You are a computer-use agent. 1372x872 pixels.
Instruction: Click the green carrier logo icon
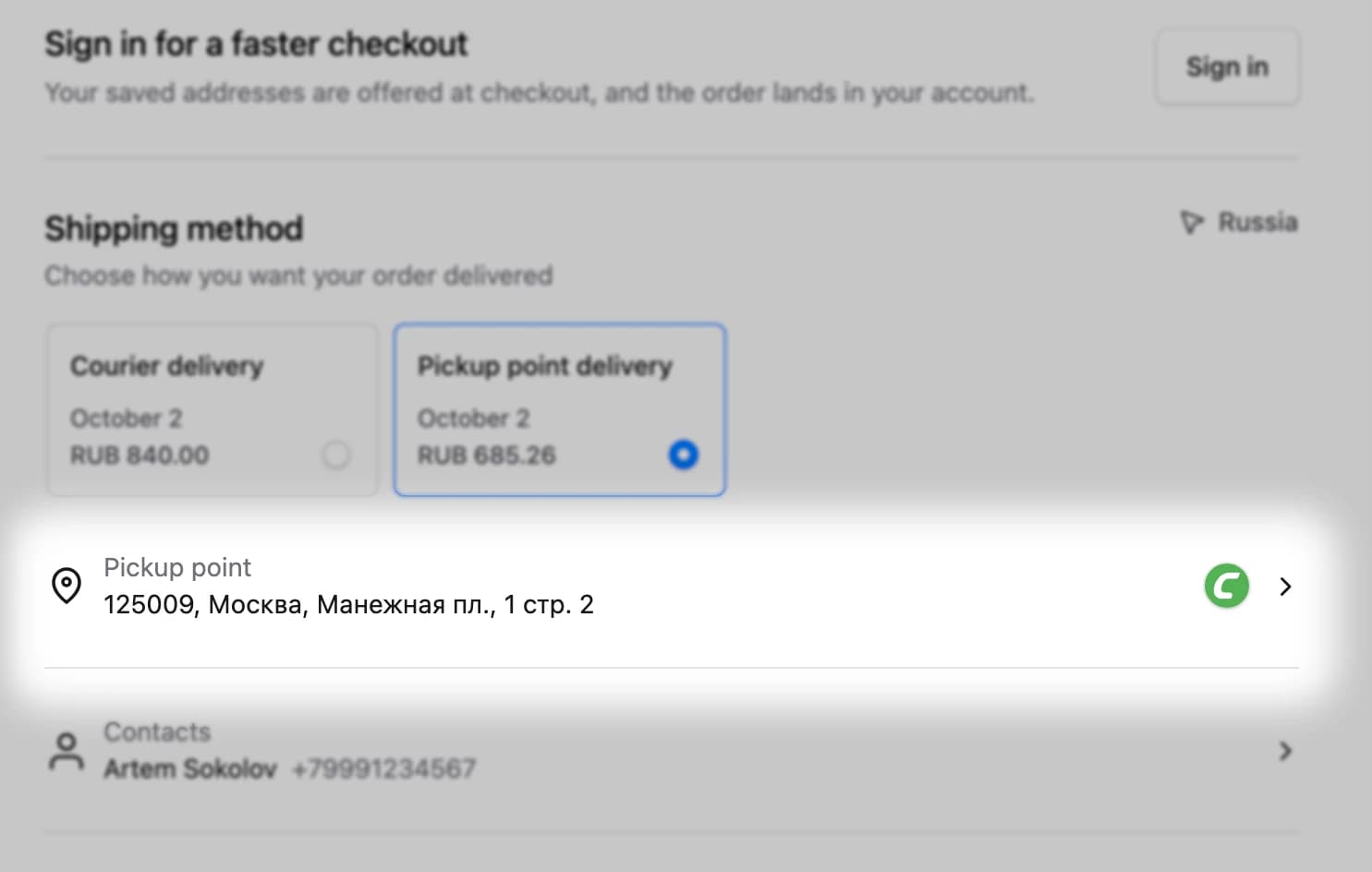1227,586
